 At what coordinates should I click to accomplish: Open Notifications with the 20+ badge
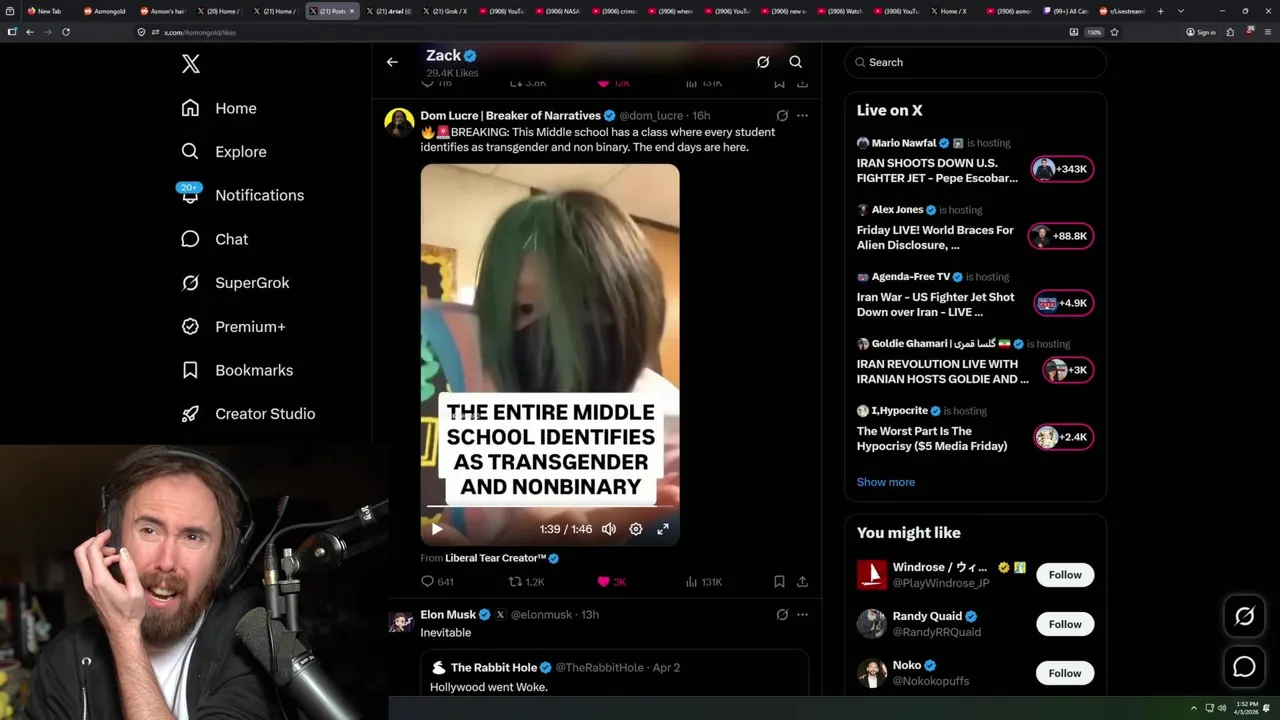tap(242, 195)
